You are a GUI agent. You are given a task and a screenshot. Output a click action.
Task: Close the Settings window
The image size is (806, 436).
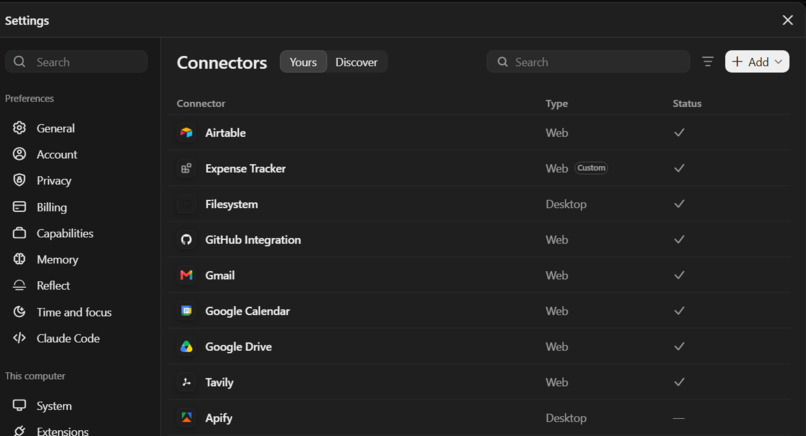point(787,20)
